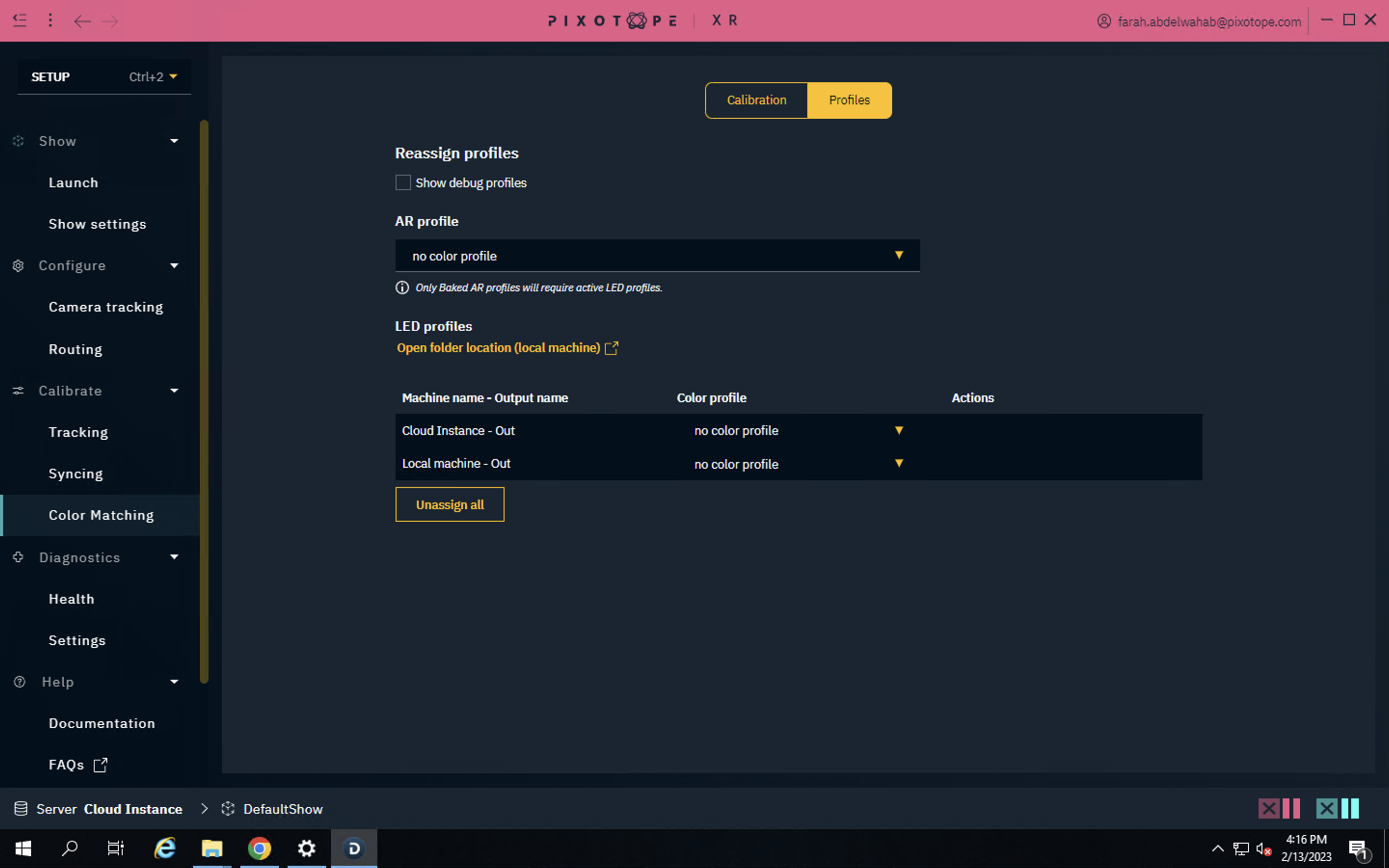Collapse the Calibrate section arrow
Image resolution: width=1389 pixels, height=868 pixels.
pyautogui.click(x=174, y=391)
